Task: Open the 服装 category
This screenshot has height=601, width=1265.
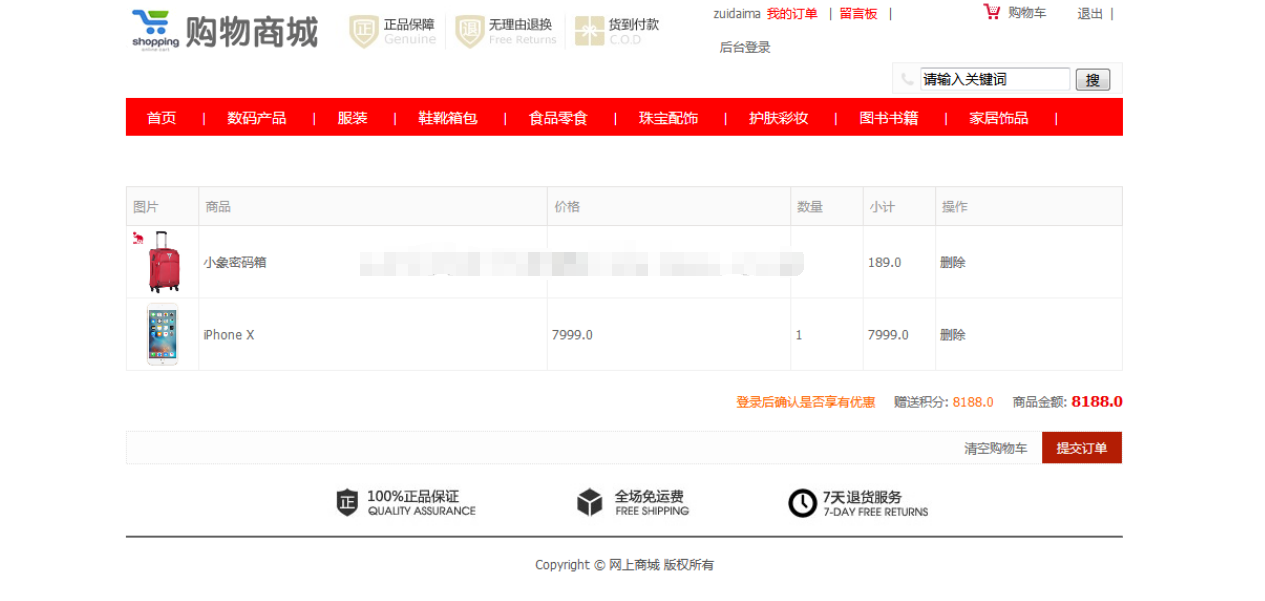Action: 353,118
